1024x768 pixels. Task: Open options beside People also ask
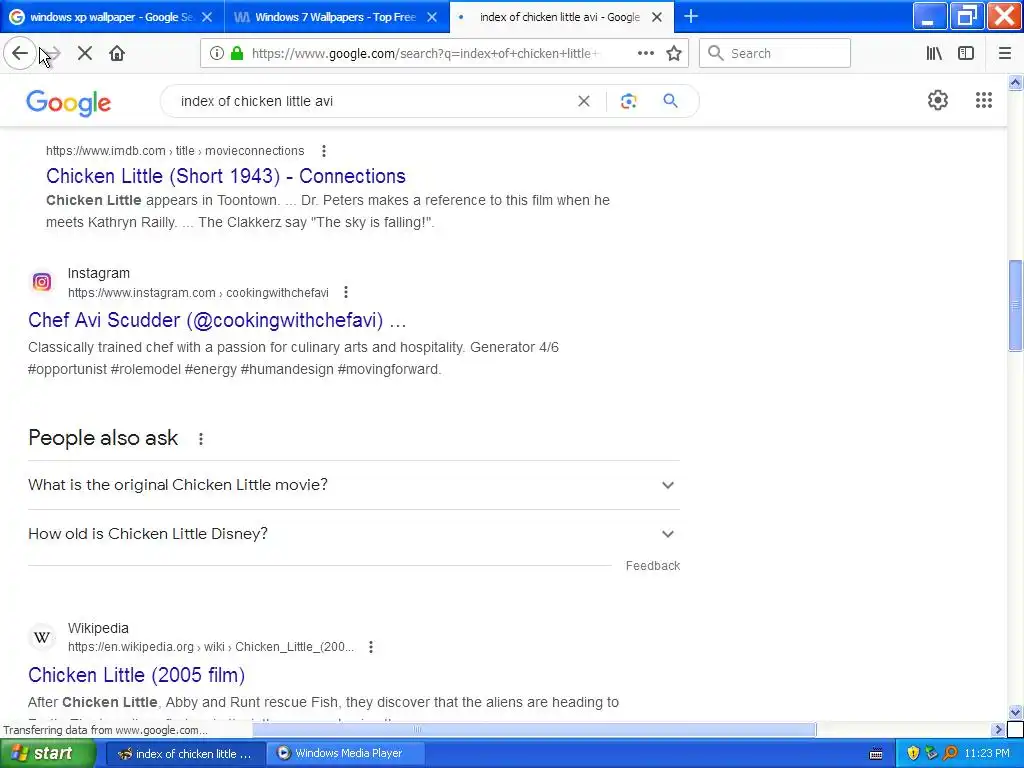point(201,439)
